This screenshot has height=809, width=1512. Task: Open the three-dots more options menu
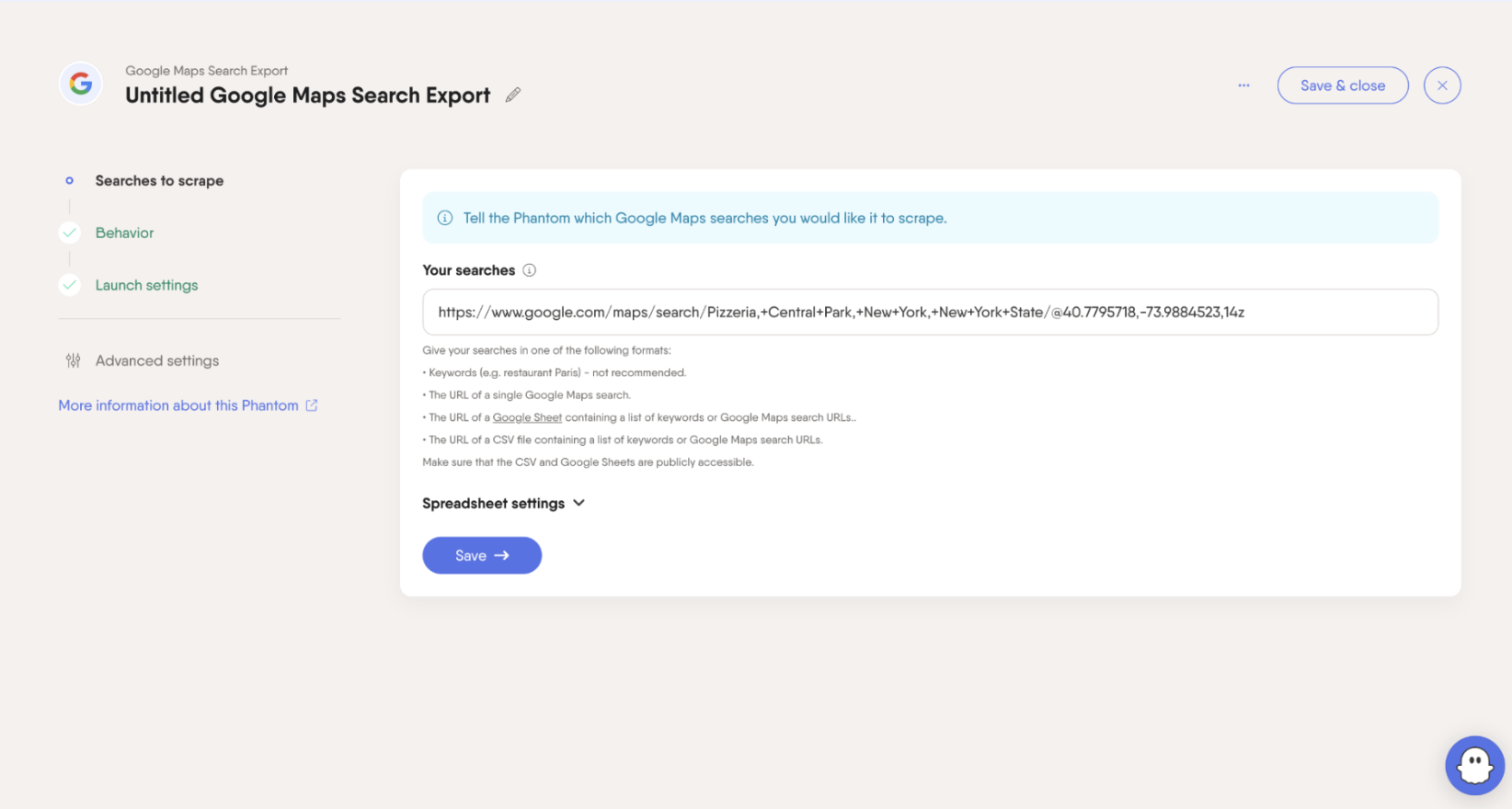click(x=1243, y=85)
